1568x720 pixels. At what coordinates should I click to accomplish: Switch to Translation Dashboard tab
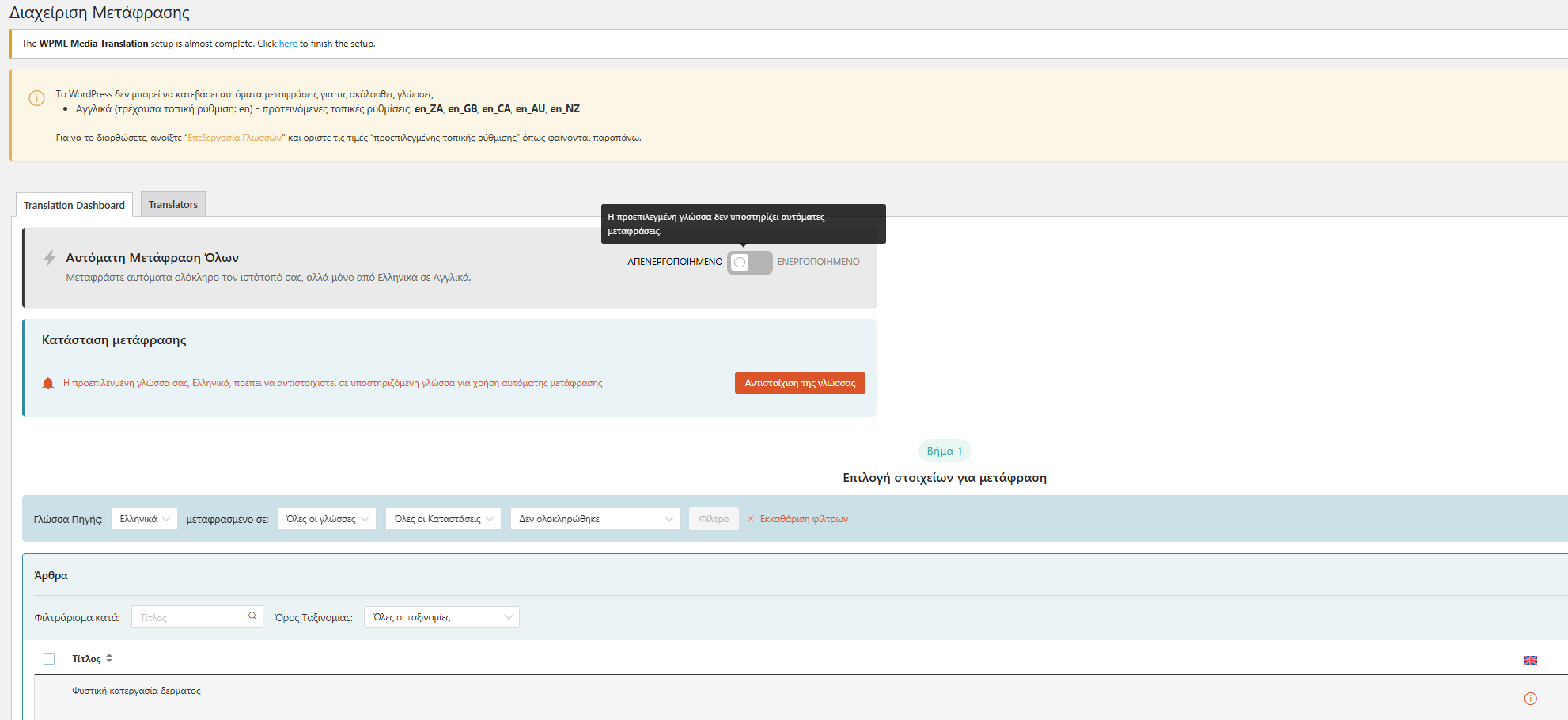click(74, 205)
